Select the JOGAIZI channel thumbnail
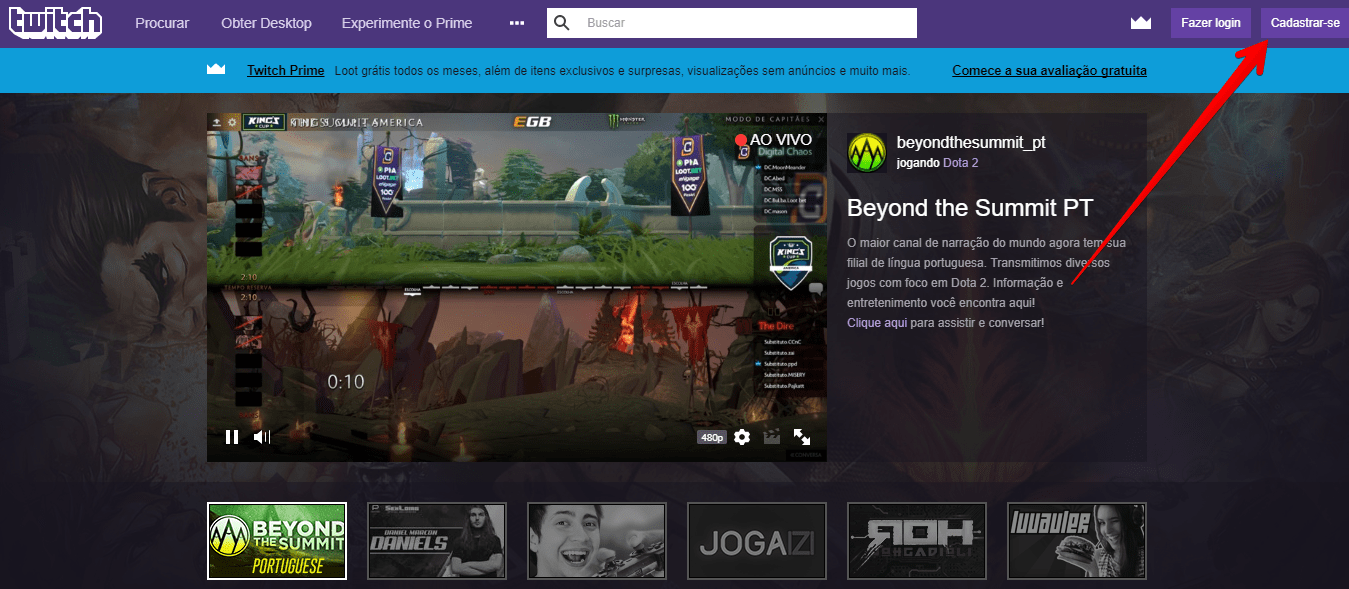 coord(757,541)
